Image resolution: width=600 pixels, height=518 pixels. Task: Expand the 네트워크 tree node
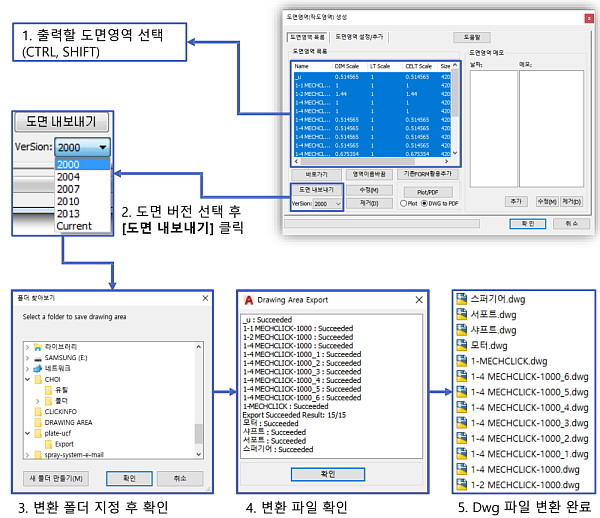tap(27, 369)
